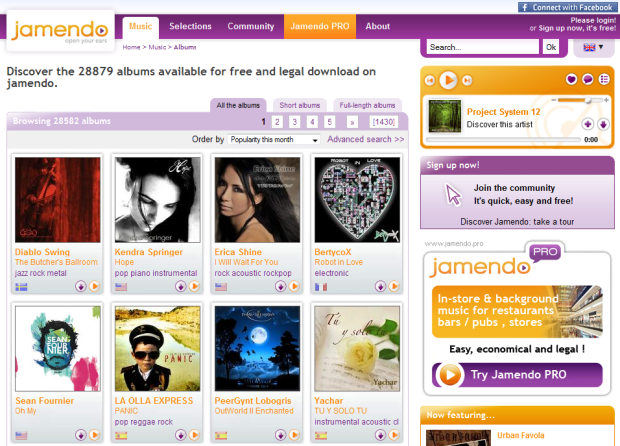The width and height of the screenshot is (620, 446).
Task: Expand the language flag selector
Action: [x=594, y=47]
